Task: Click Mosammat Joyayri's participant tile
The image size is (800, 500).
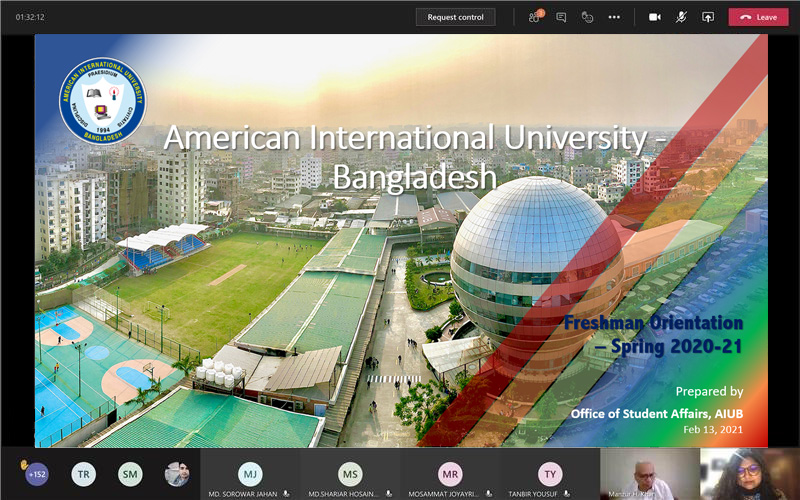Action: point(450,474)
